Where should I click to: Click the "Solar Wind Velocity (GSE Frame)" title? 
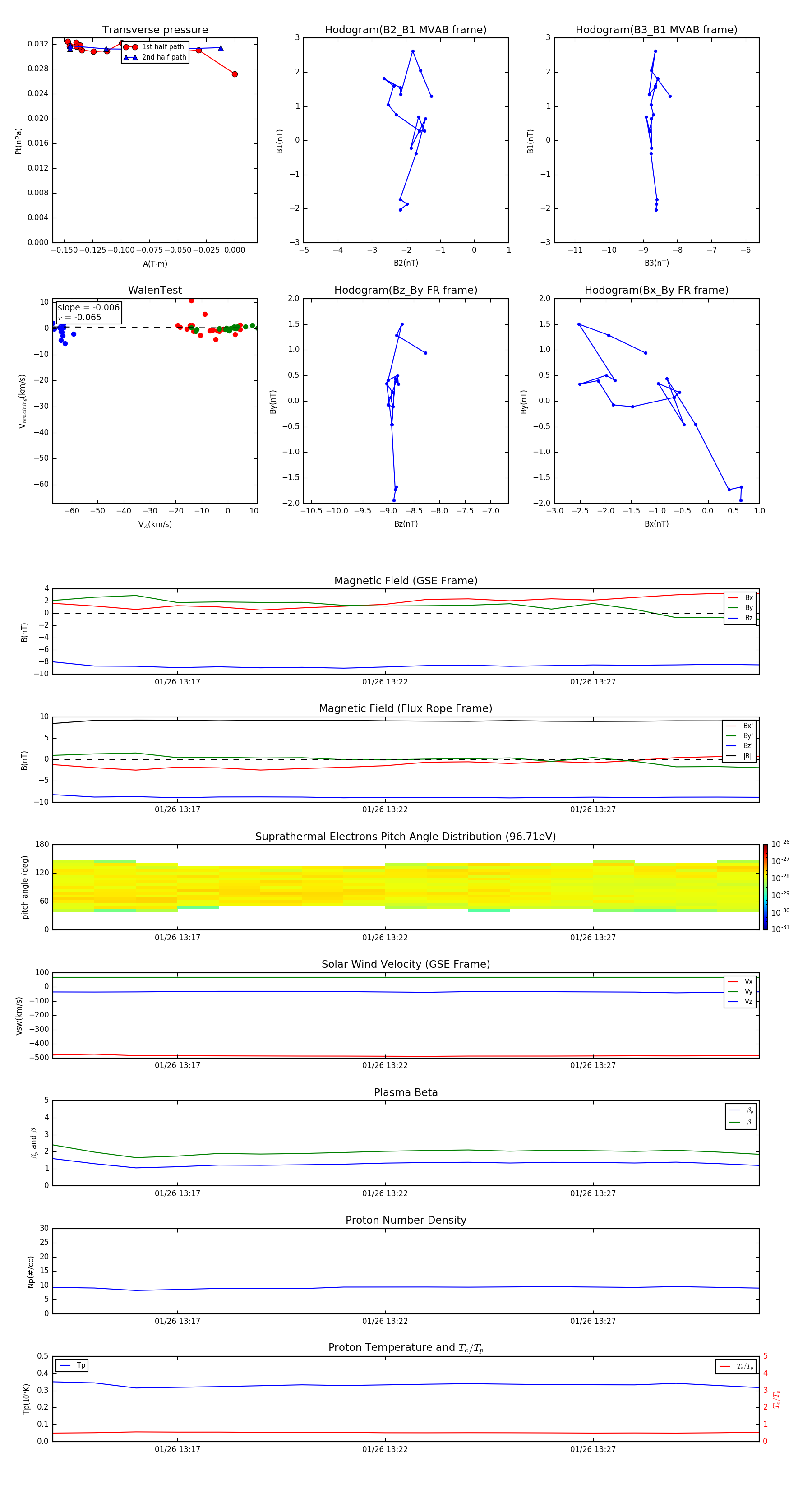[x=406, y=965]
